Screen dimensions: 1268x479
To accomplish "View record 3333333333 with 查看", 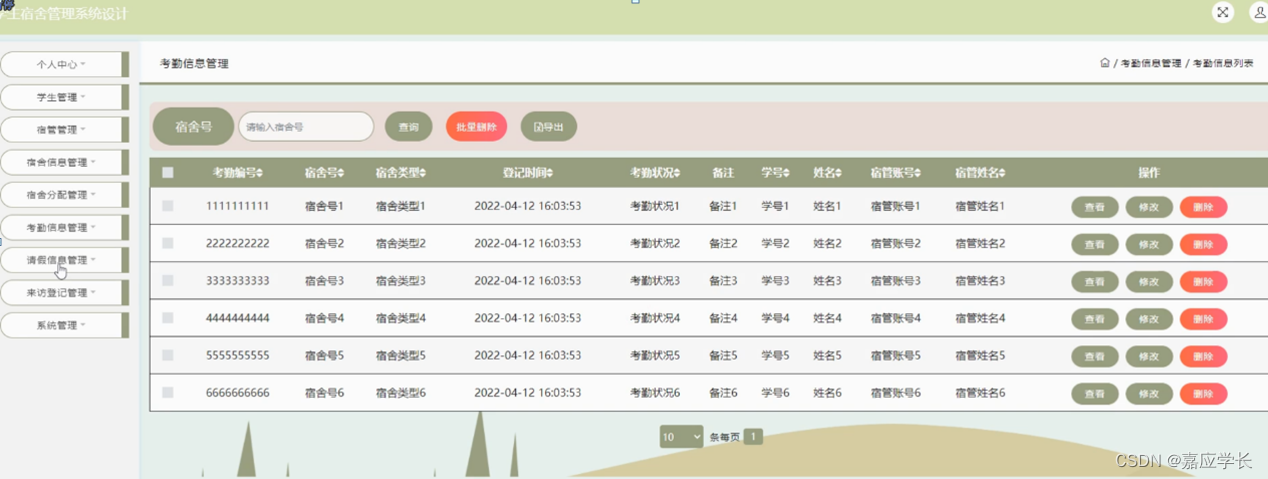I will pos(1095,282).
